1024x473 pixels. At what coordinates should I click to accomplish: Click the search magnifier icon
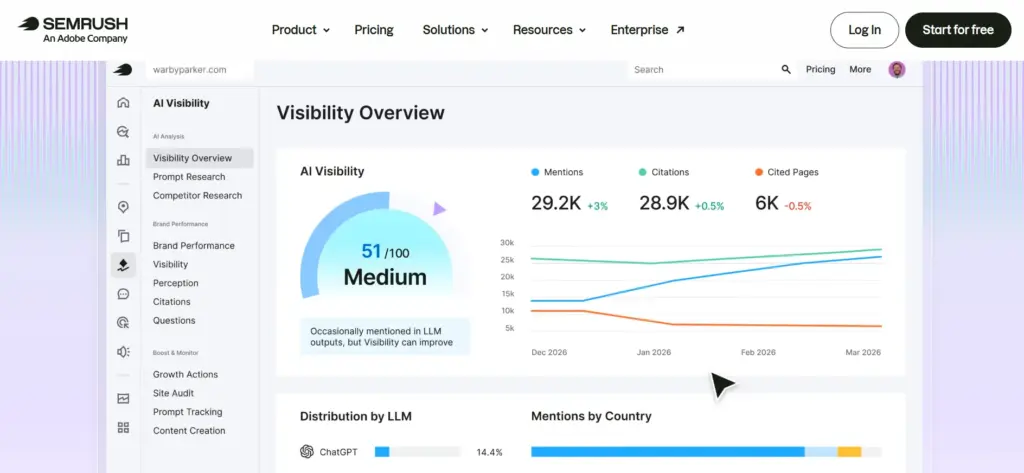click(786, 69)
